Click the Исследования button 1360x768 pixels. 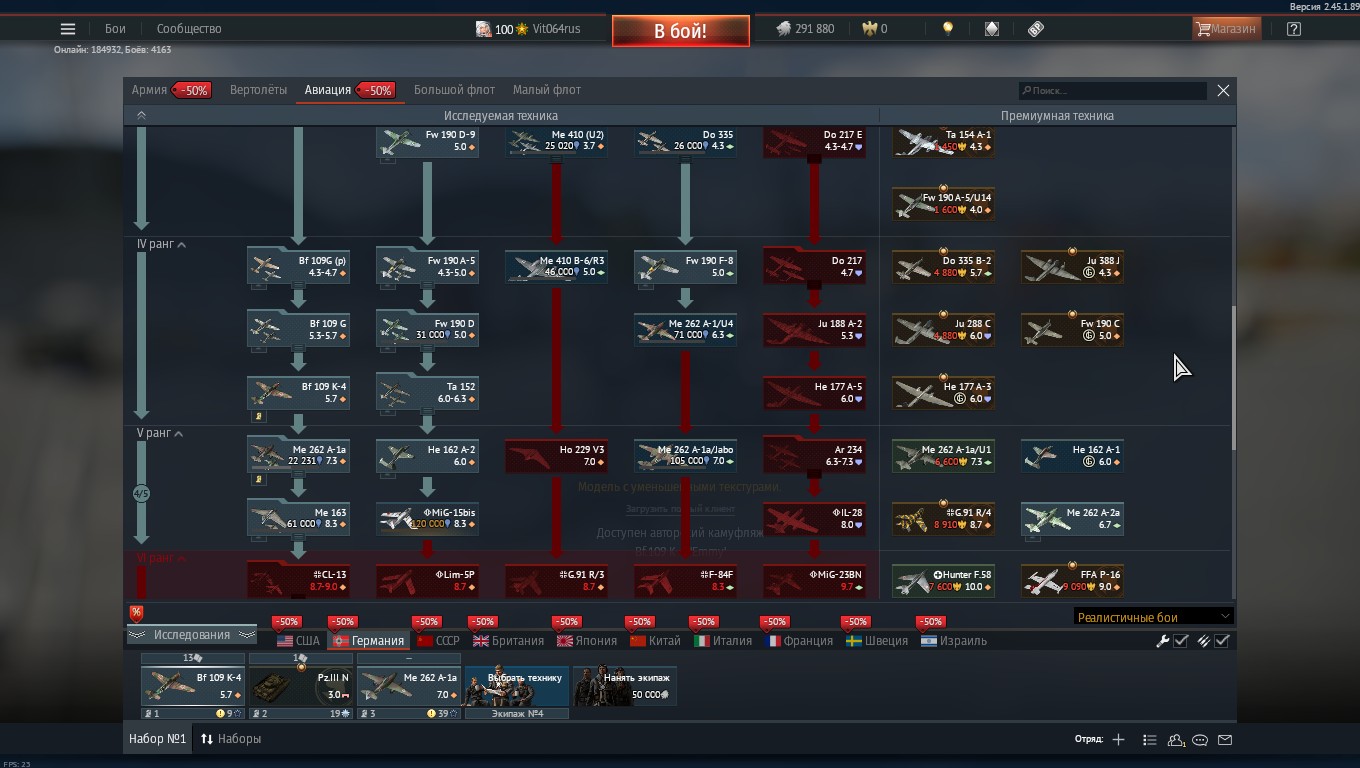(191, 635)
